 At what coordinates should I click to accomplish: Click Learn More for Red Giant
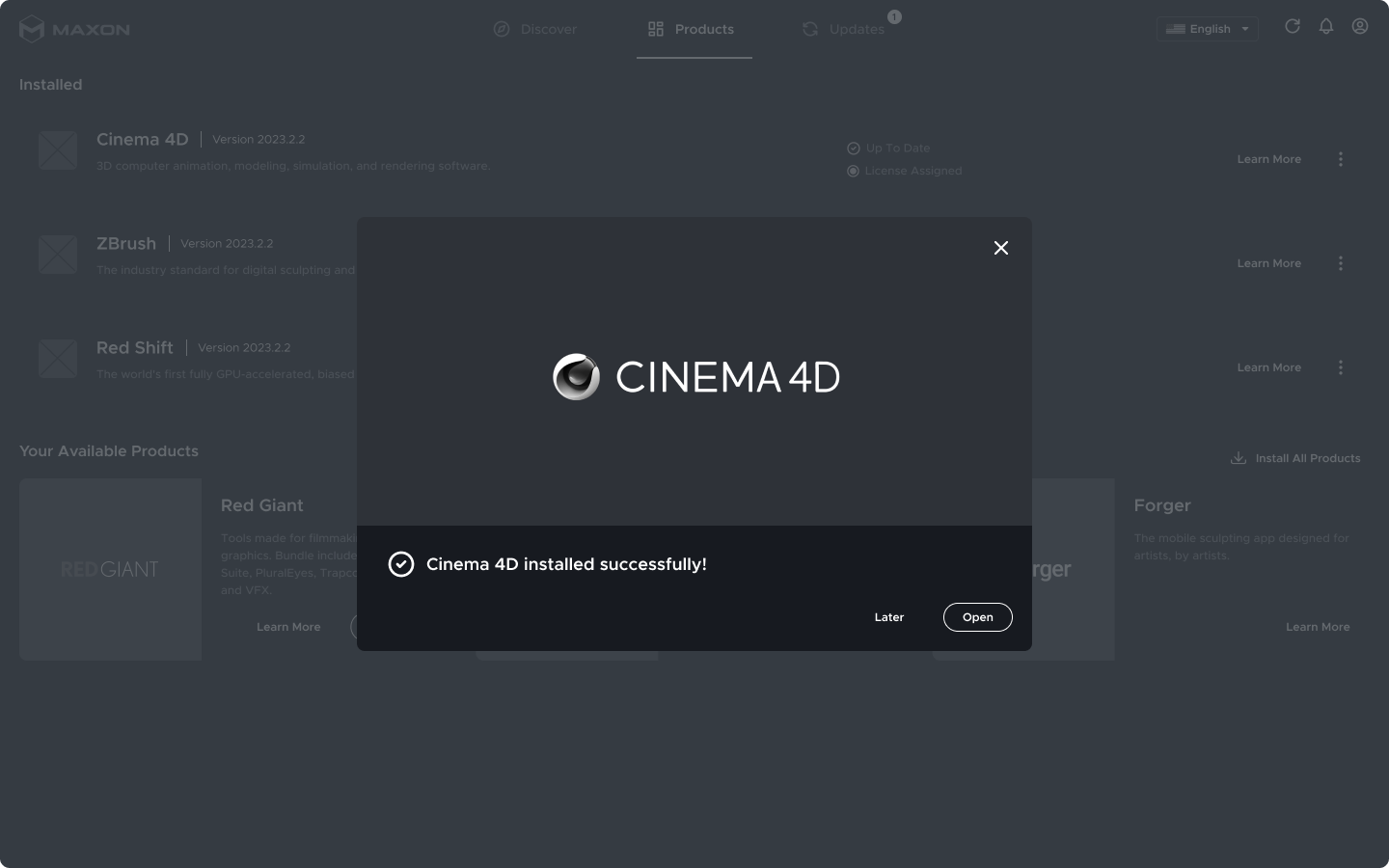(x=288, y=627)
